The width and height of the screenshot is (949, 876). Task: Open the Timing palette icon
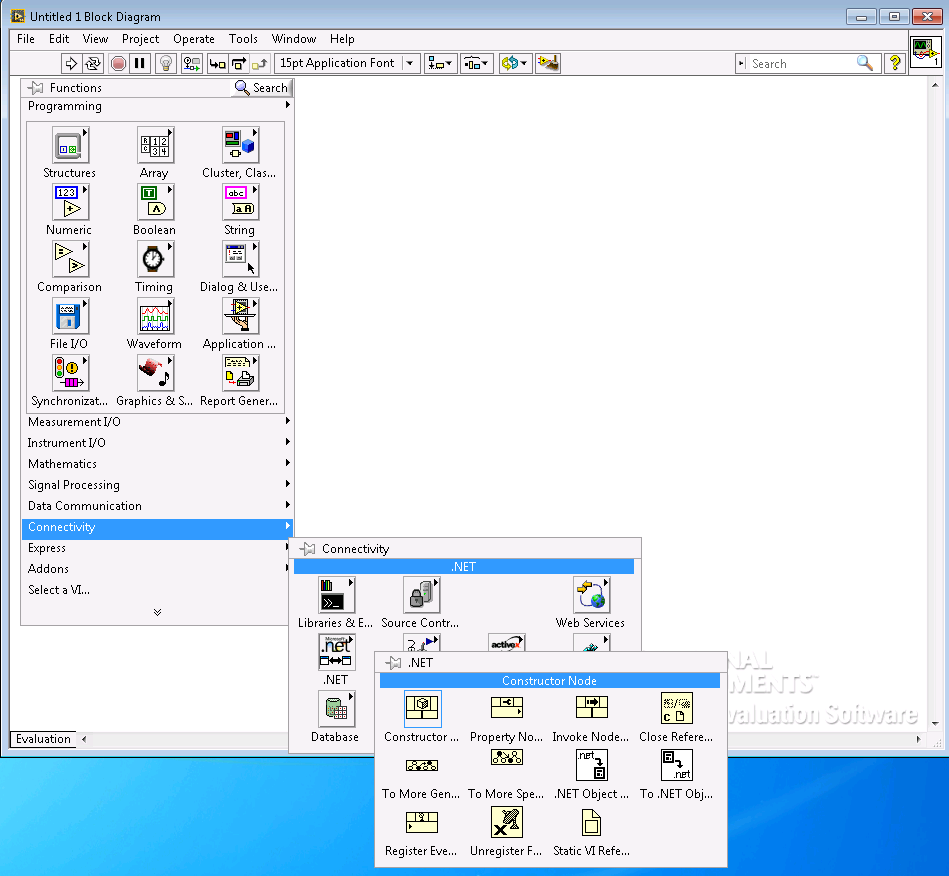(154, 260)
